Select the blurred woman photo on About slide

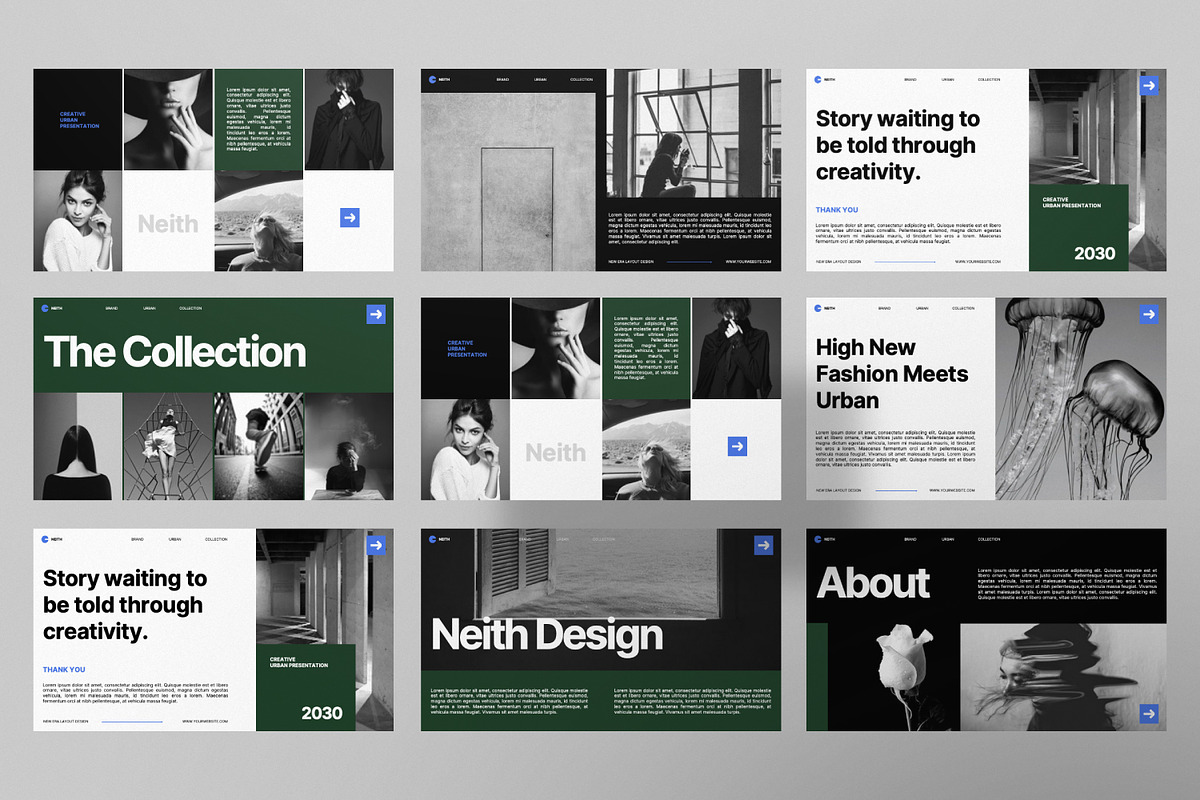pyautogui.click(x=1064, y=677)
